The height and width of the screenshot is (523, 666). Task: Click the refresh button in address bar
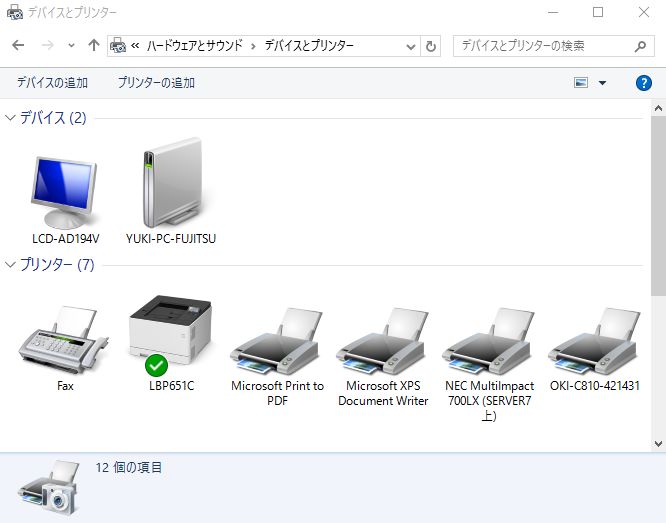[x=431, y=46]
